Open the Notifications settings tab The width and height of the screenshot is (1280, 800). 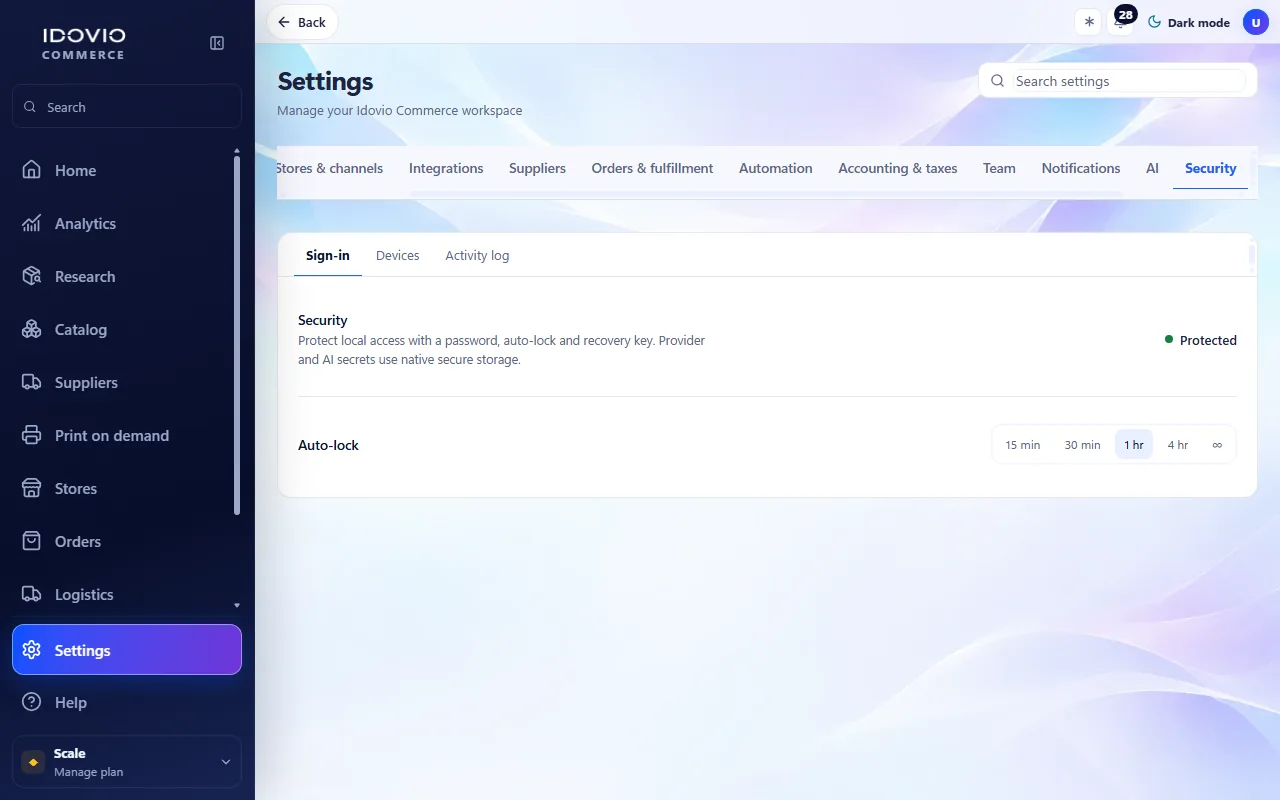pyautogui.click(x=1081, y=168)
